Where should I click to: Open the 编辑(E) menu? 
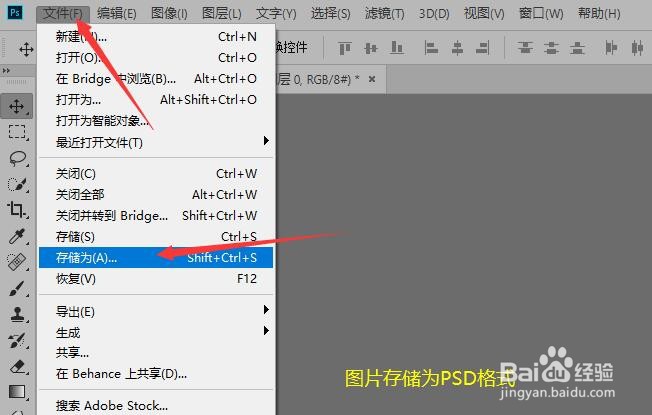point(116,14)
